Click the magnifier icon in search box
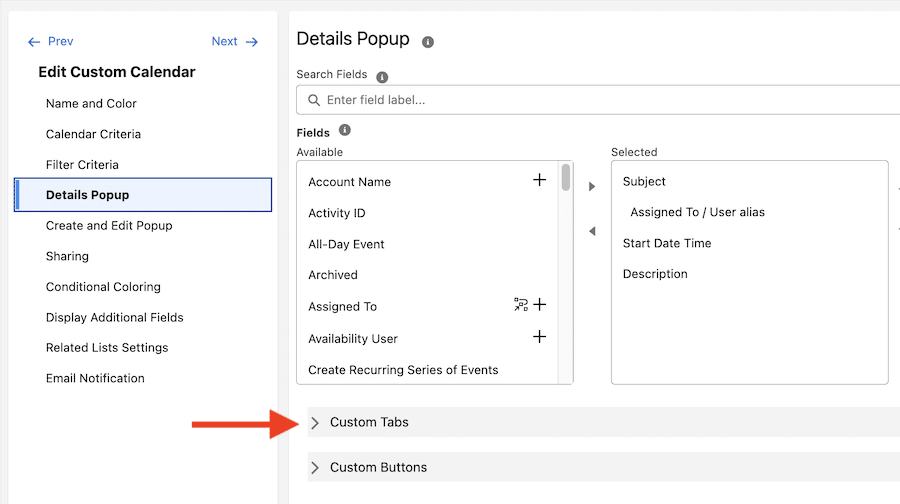 coord(314,100)
